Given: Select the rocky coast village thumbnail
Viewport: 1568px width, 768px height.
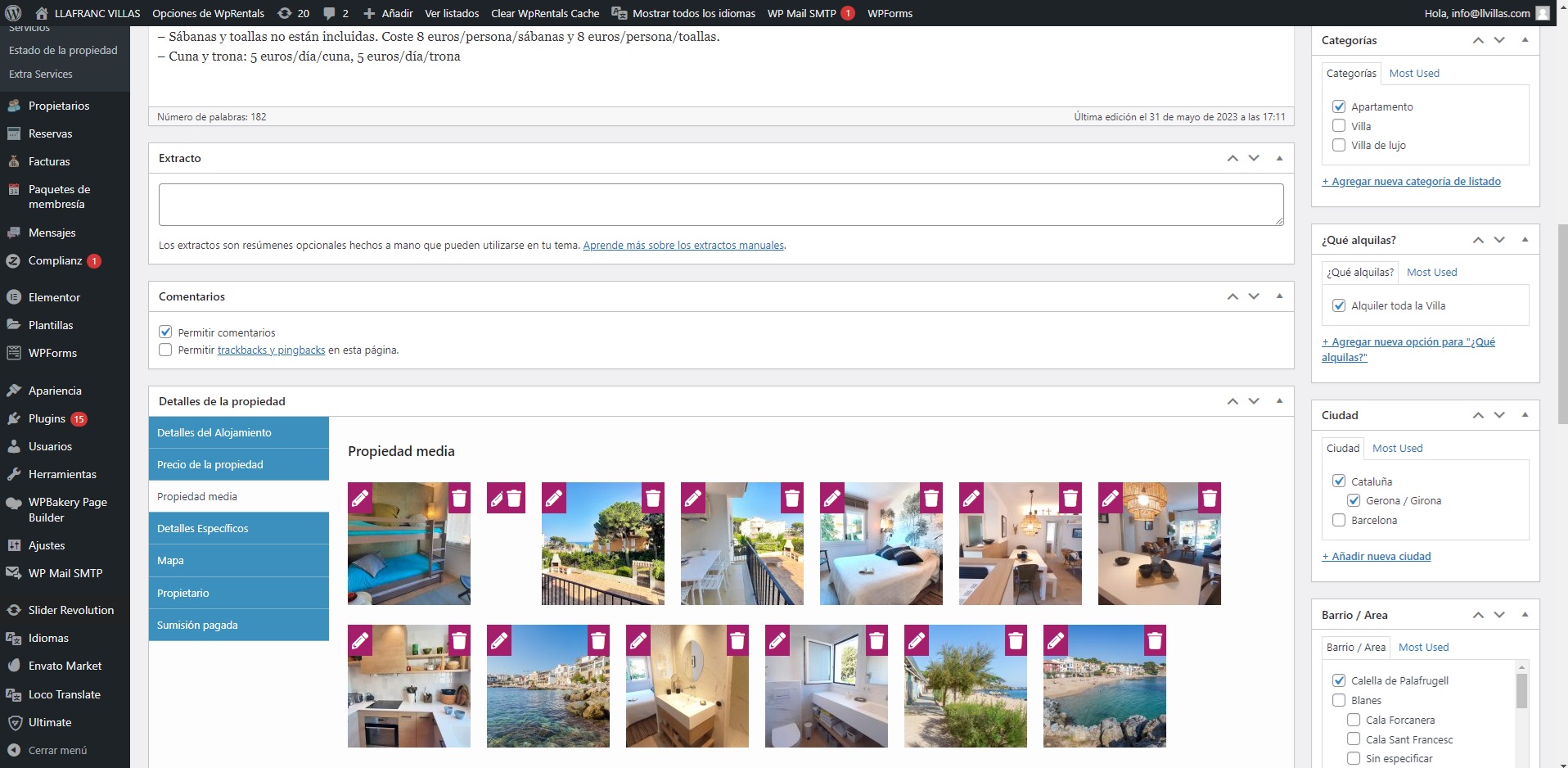Looking at the screenshot, I should tap(548, 686).
